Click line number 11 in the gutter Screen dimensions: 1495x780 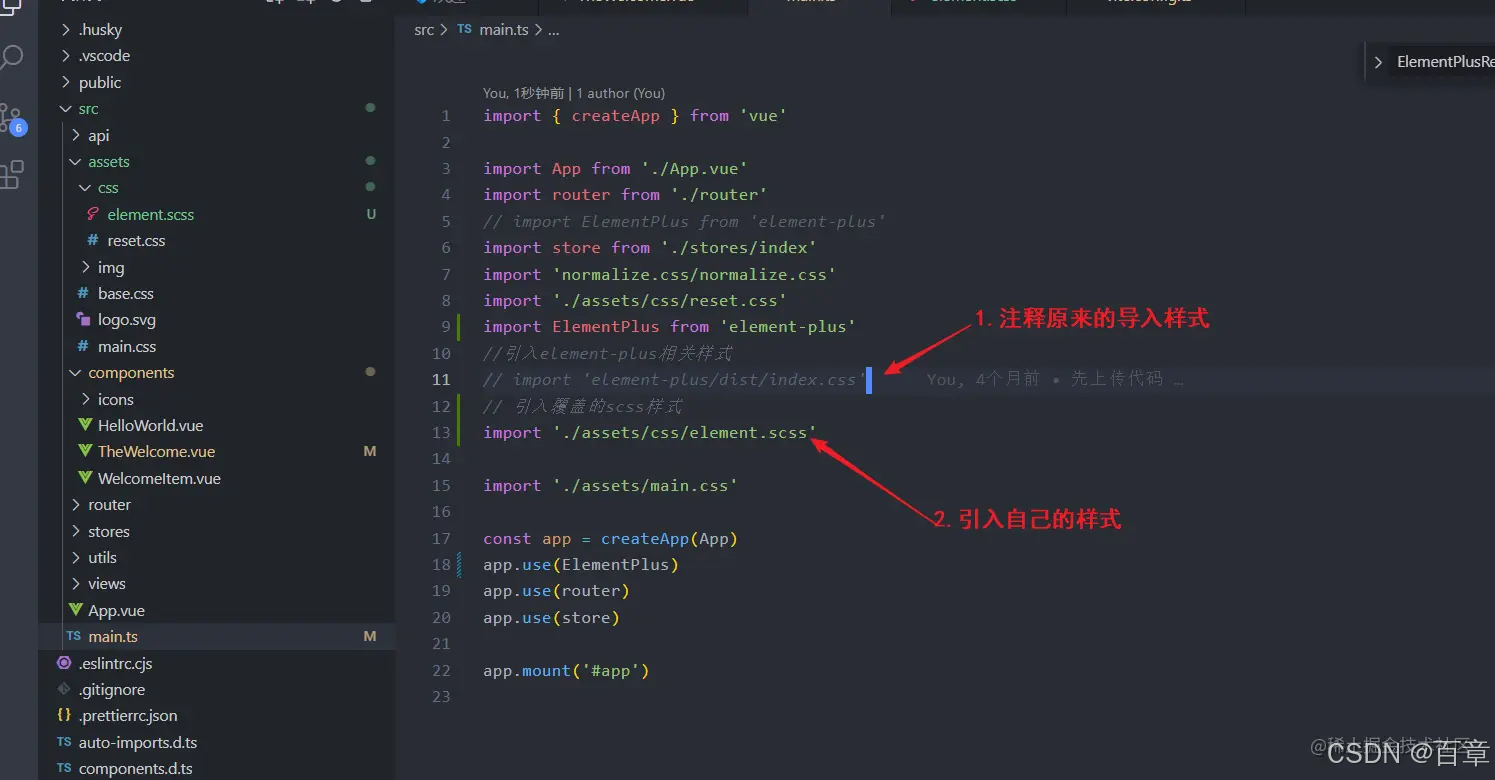(x=441, y=380)
